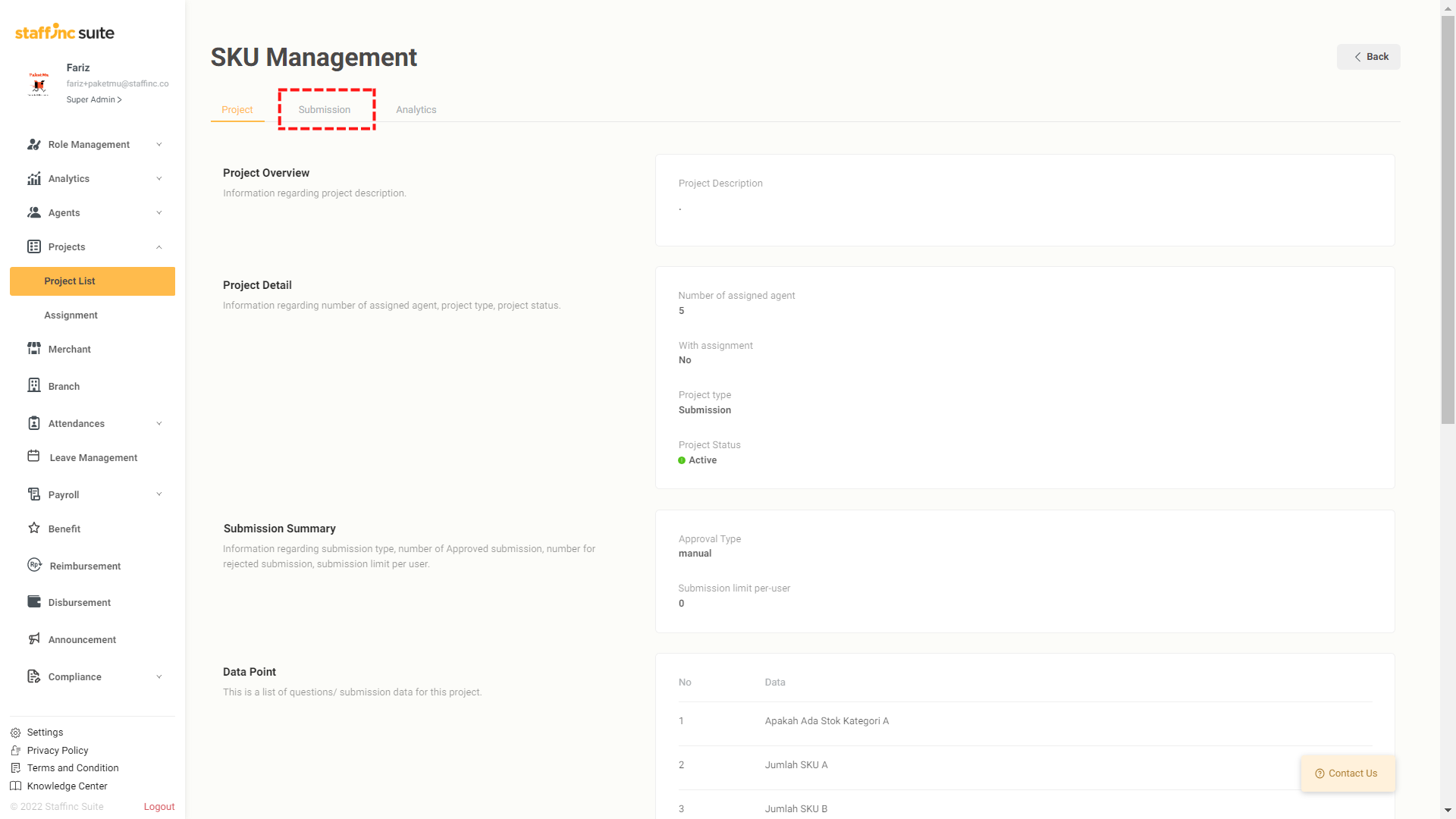Click the Branch building icon

(34, 385)
